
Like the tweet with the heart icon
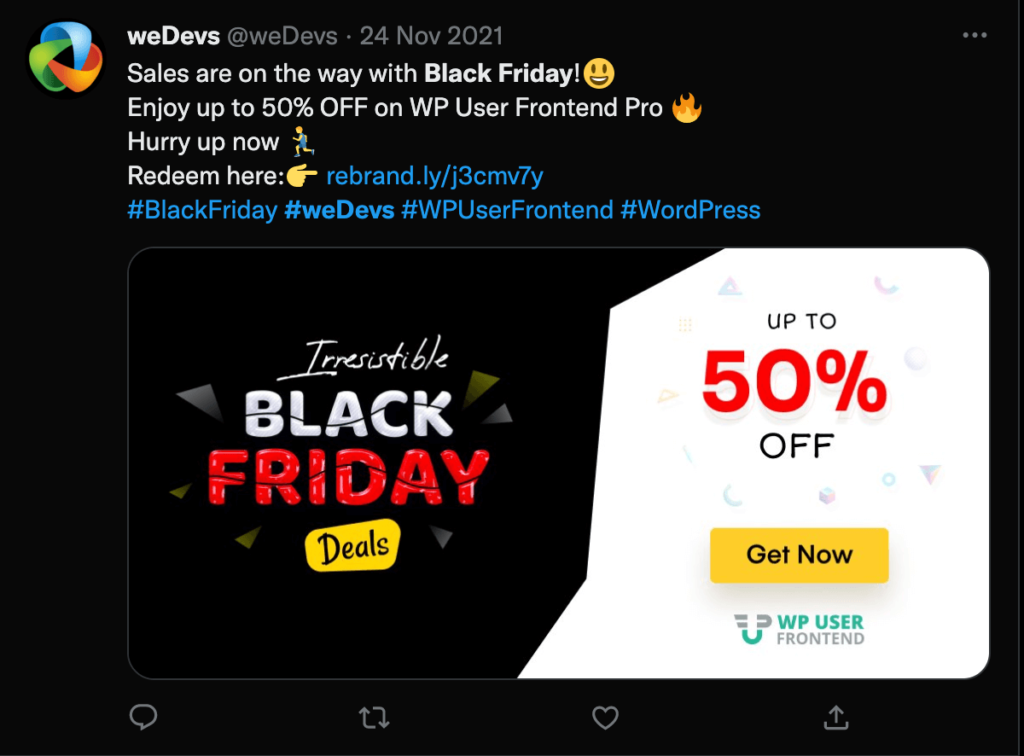point(604,716)
